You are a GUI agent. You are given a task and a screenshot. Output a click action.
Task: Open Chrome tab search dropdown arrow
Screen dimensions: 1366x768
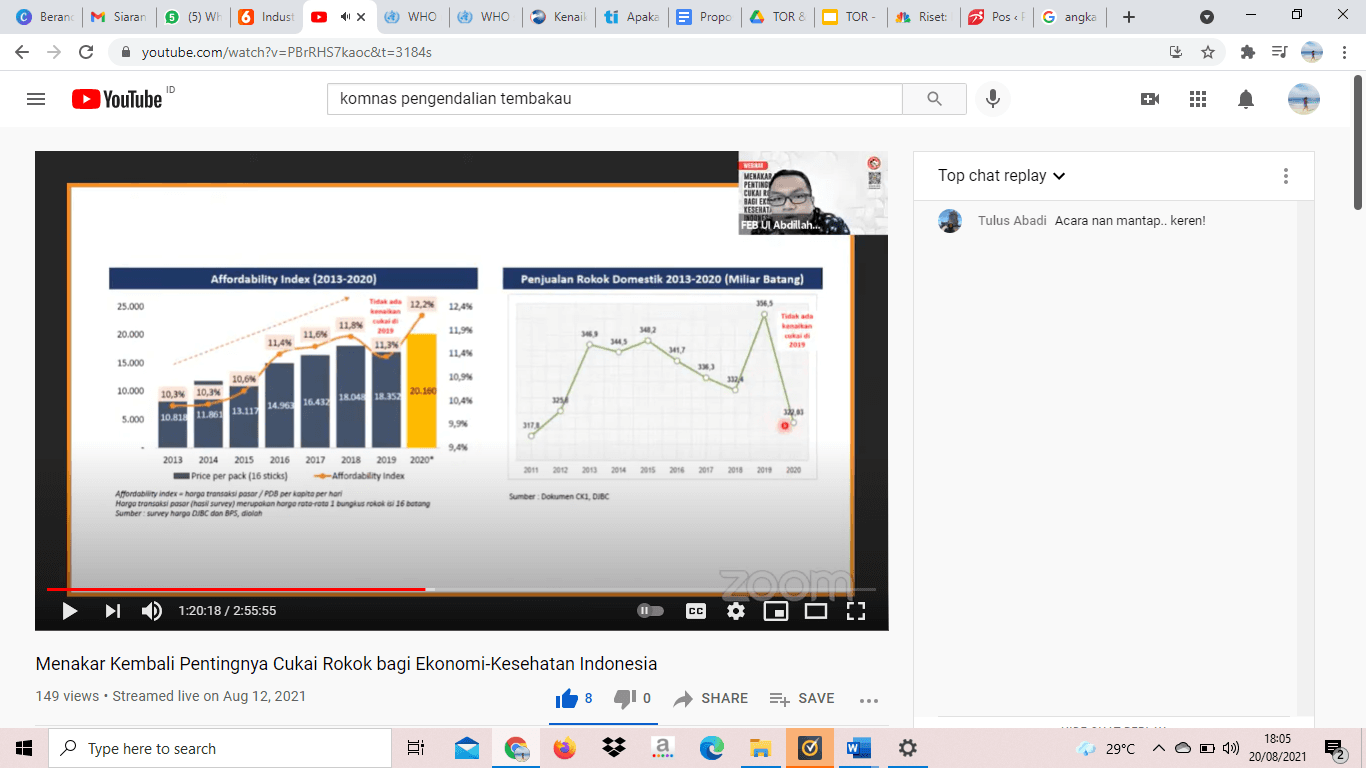pos(1207,17)
